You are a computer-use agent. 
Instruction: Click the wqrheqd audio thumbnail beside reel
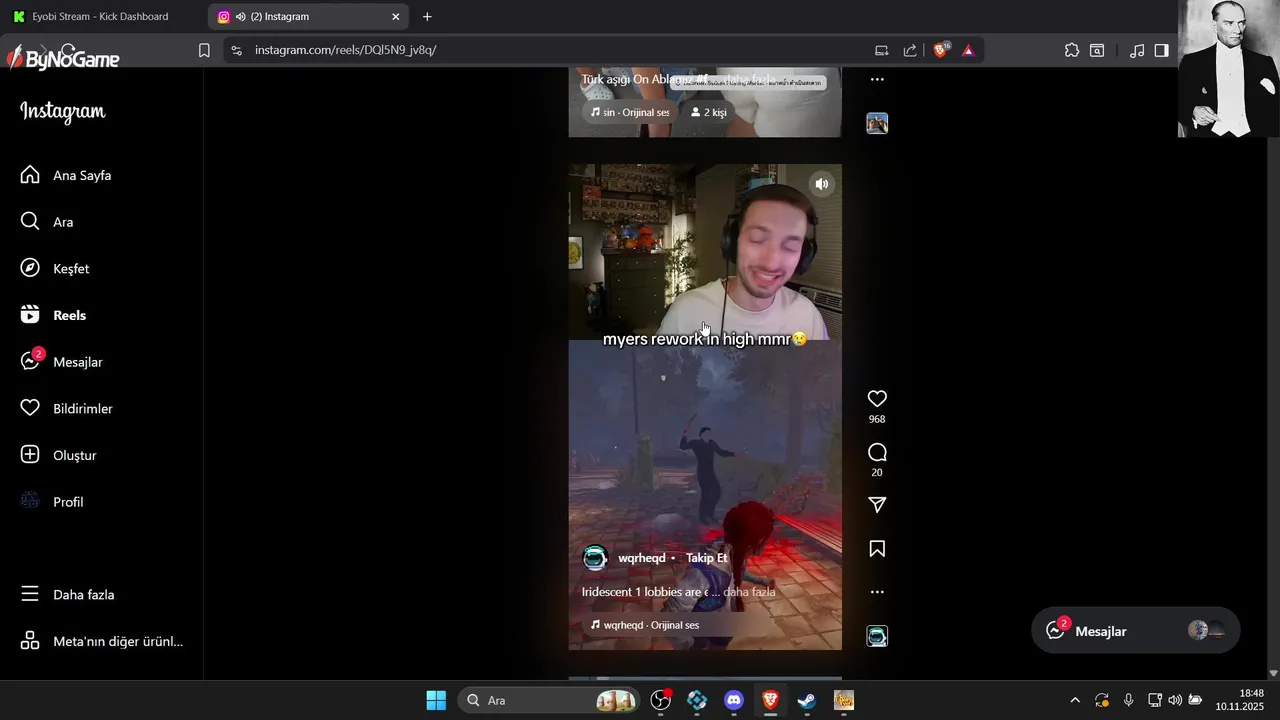[877, 636]
